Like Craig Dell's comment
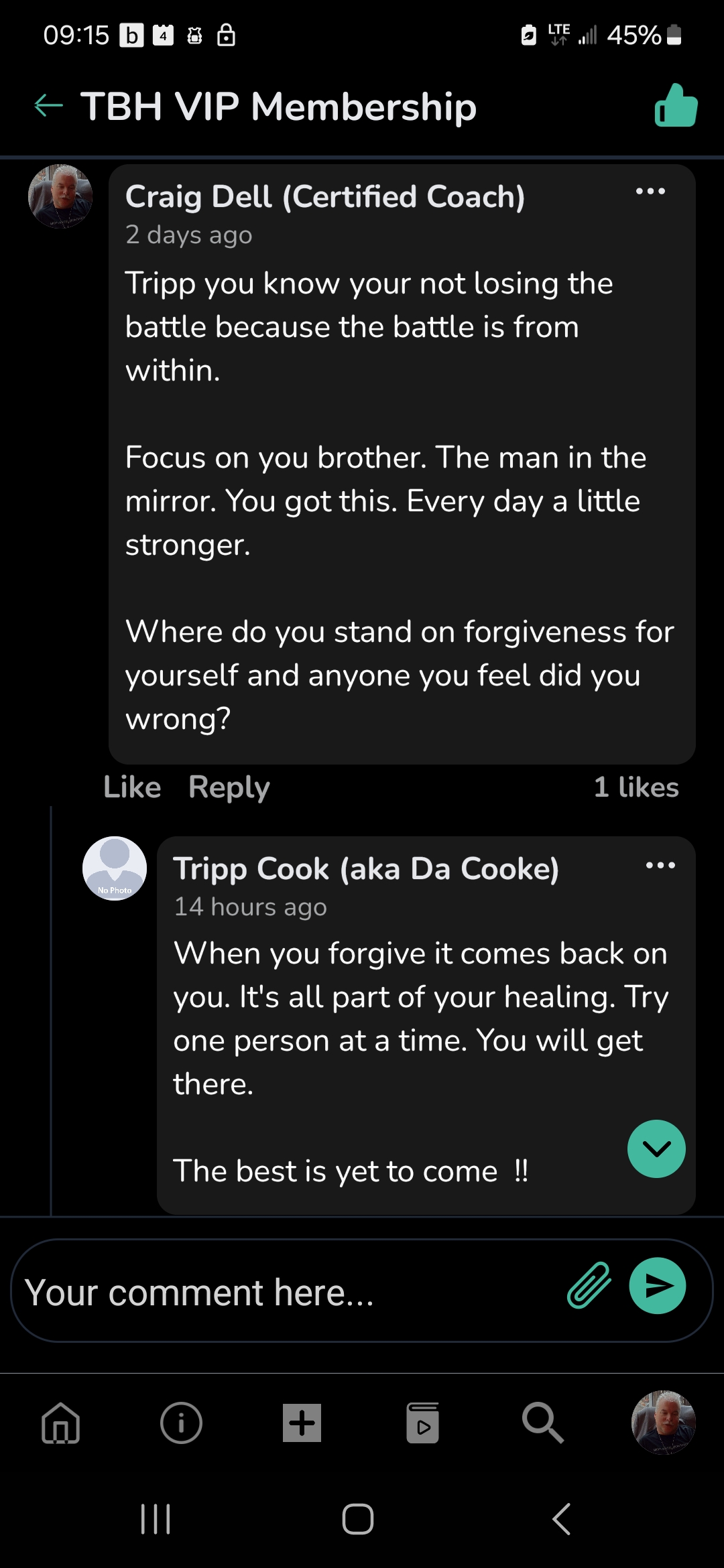This screenshot has width=724, height=1568. click(x=132, y=787)
